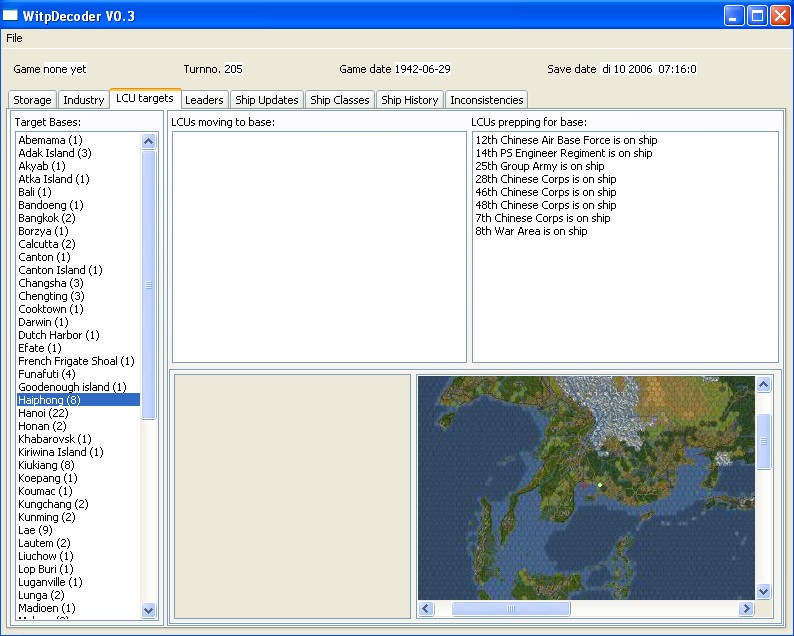Open the Ship Updates tab

tap(266, 100)
